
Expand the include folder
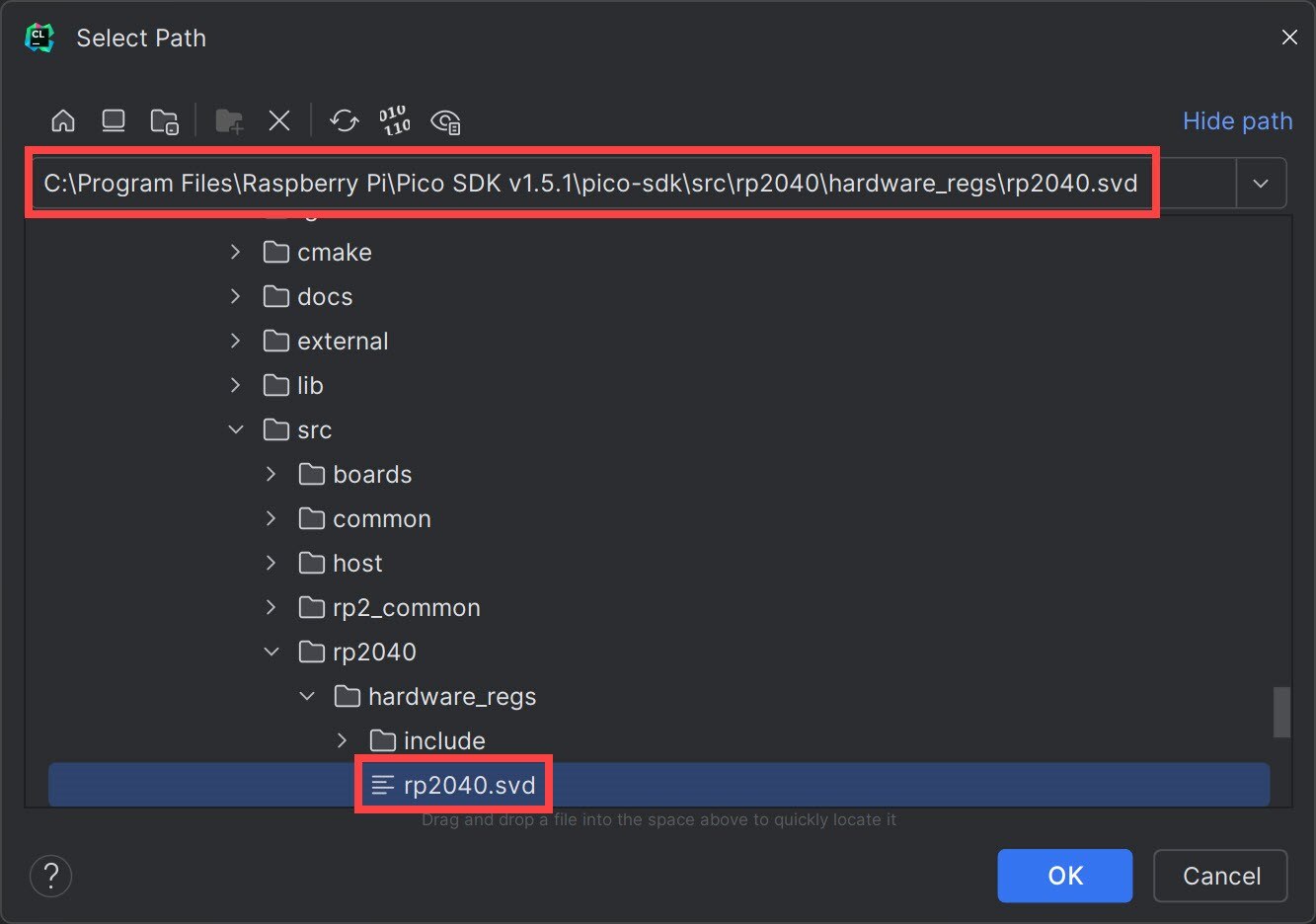click(x=342, y=740)
